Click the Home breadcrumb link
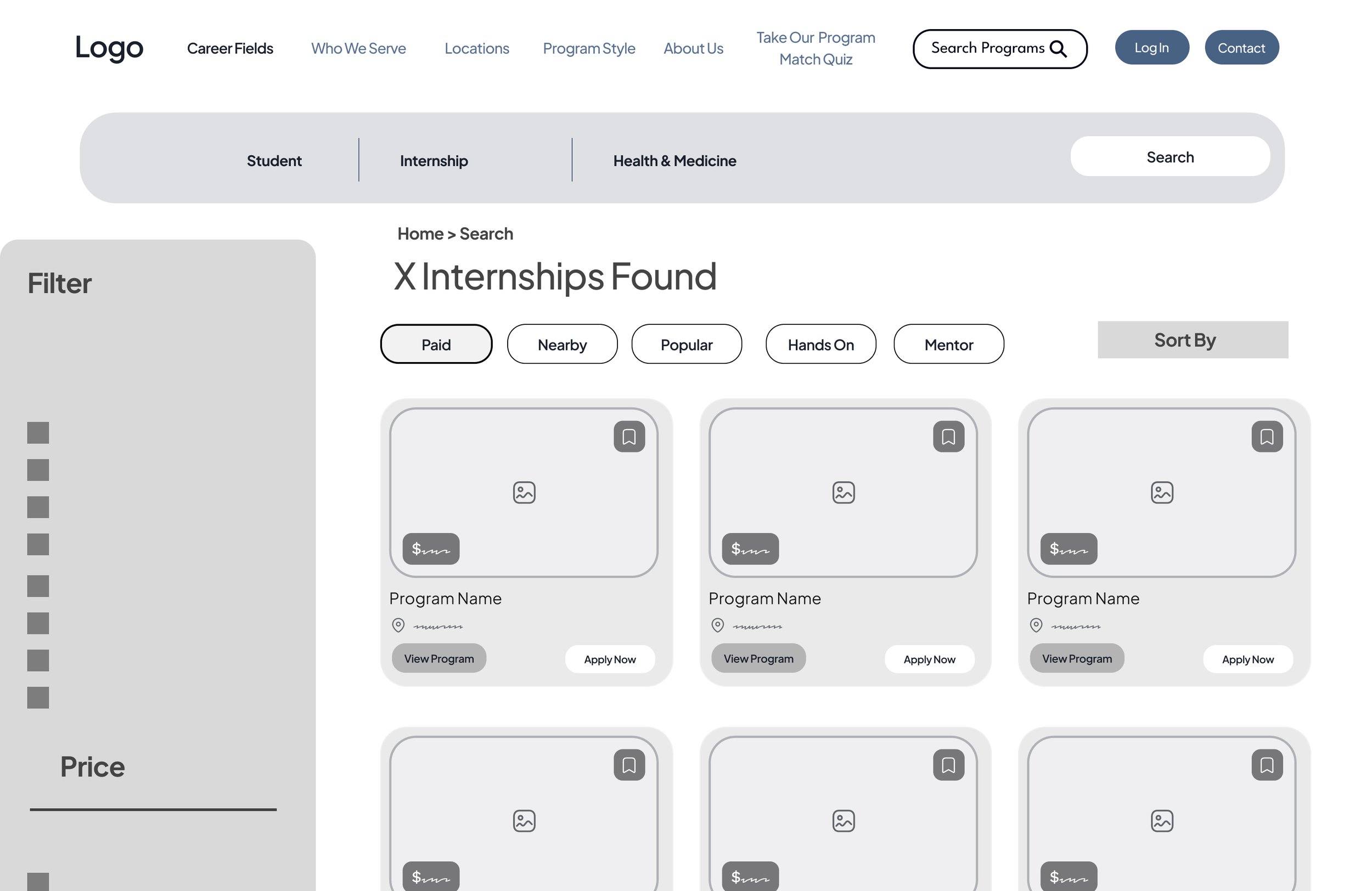The height and width of the screenshot is (891, 1372). click(x=420, y=234)
